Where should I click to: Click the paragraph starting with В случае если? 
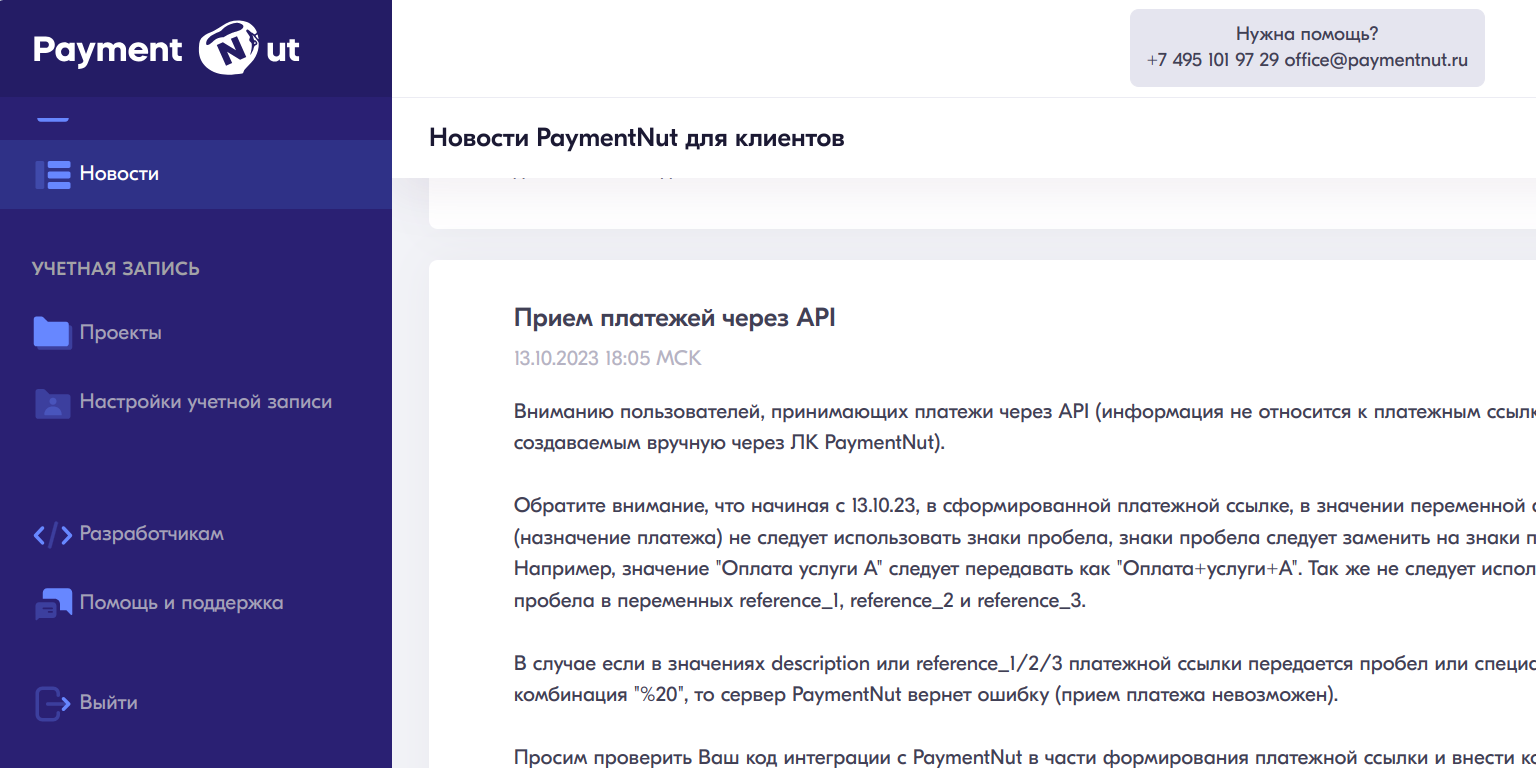pos(1025,679)
